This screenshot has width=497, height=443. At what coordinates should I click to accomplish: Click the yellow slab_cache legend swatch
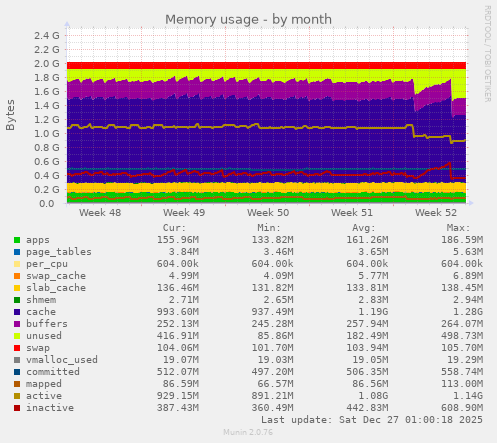click(x=17, y=288)
